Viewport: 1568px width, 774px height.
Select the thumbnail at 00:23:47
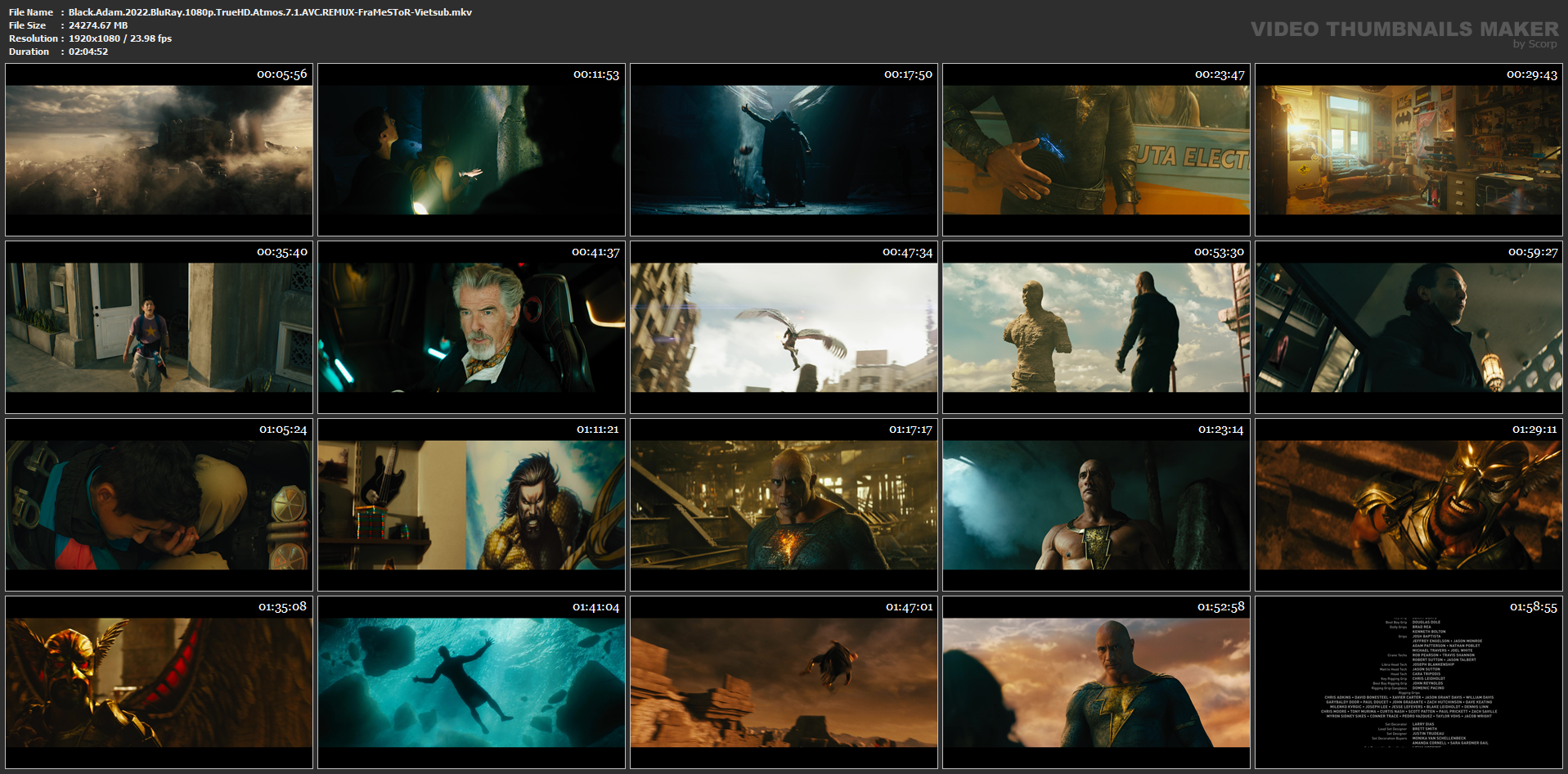click(x=1096, y=150)
